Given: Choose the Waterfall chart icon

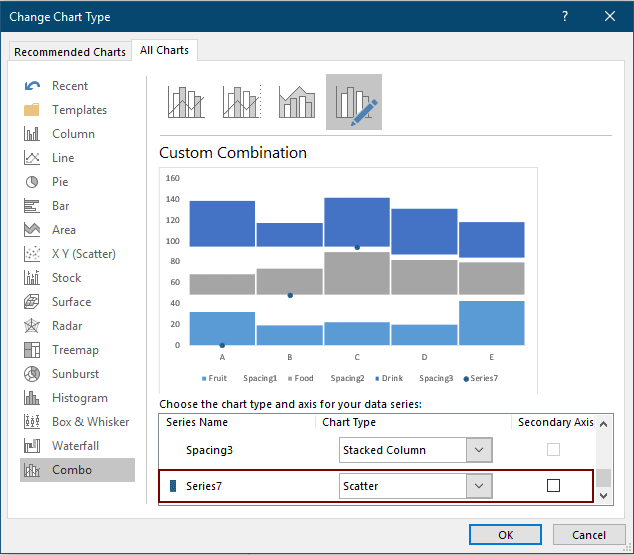Looking at the screenshot, I should point(32,446).
